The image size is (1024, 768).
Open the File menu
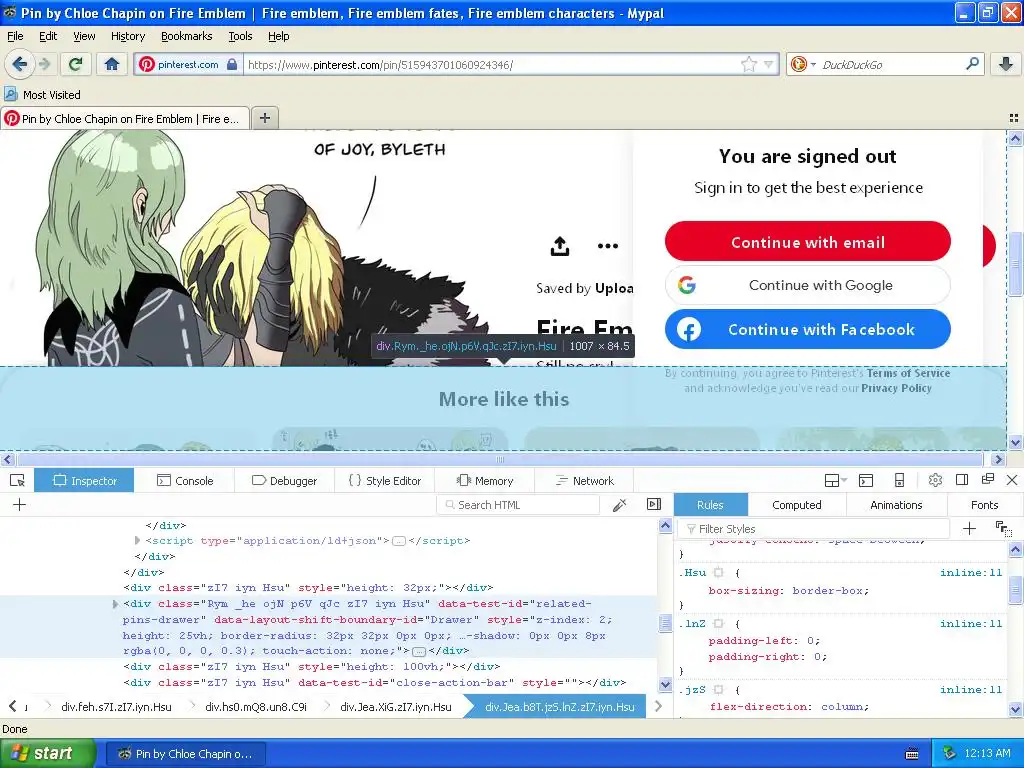tap(15, 36)
